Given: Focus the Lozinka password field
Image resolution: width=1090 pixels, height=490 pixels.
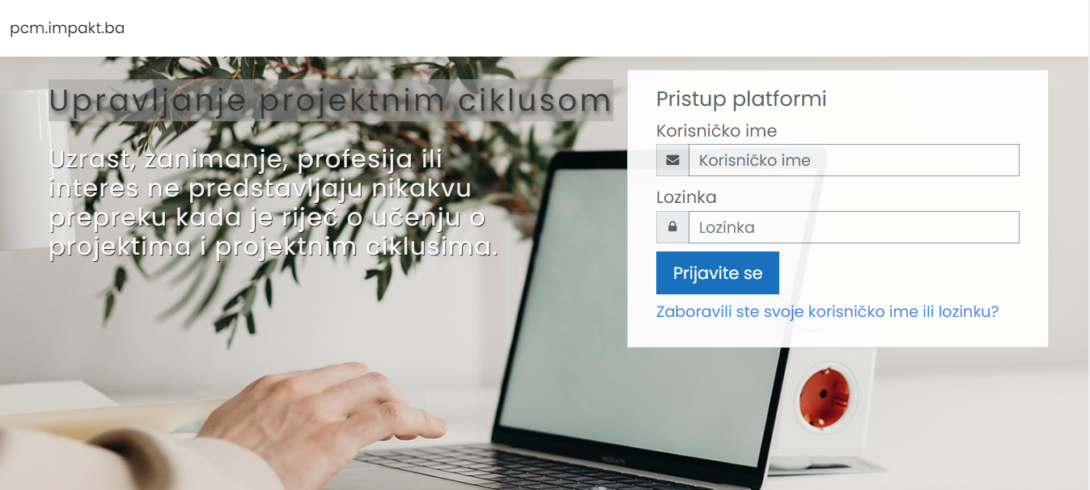Looking at the screenshot, I should pyautogui.click(x=854, y=227).
